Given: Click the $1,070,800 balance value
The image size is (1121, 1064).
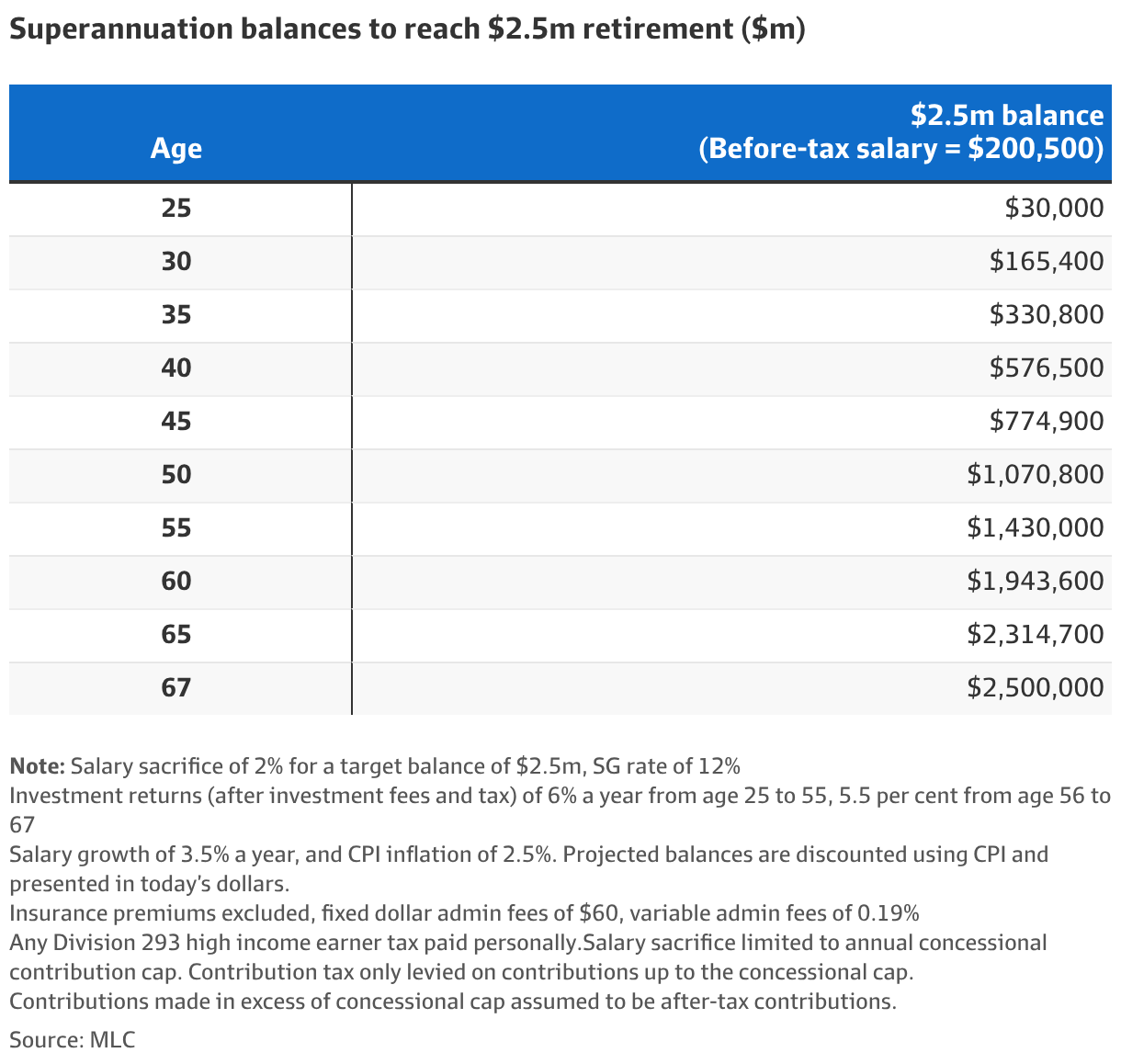Looking at the screenshot, I should click(x=1036, y=475).
